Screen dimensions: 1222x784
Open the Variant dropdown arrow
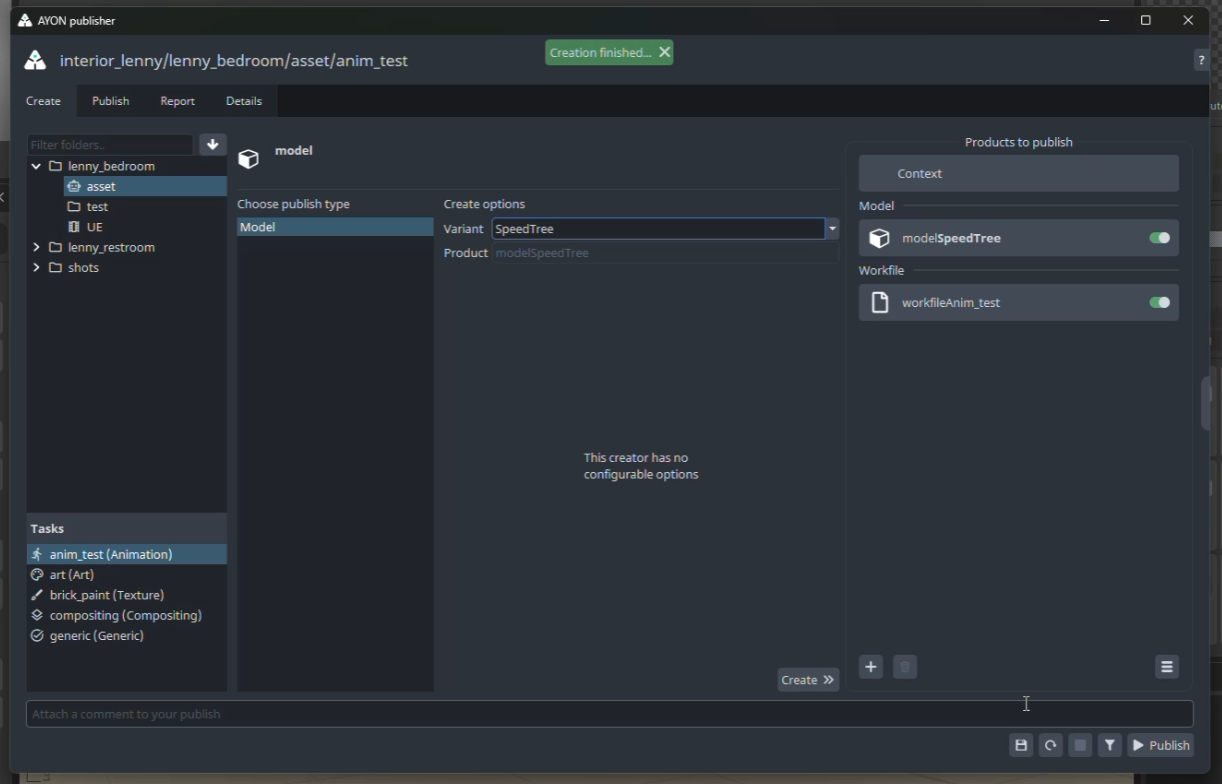[832, 229]
